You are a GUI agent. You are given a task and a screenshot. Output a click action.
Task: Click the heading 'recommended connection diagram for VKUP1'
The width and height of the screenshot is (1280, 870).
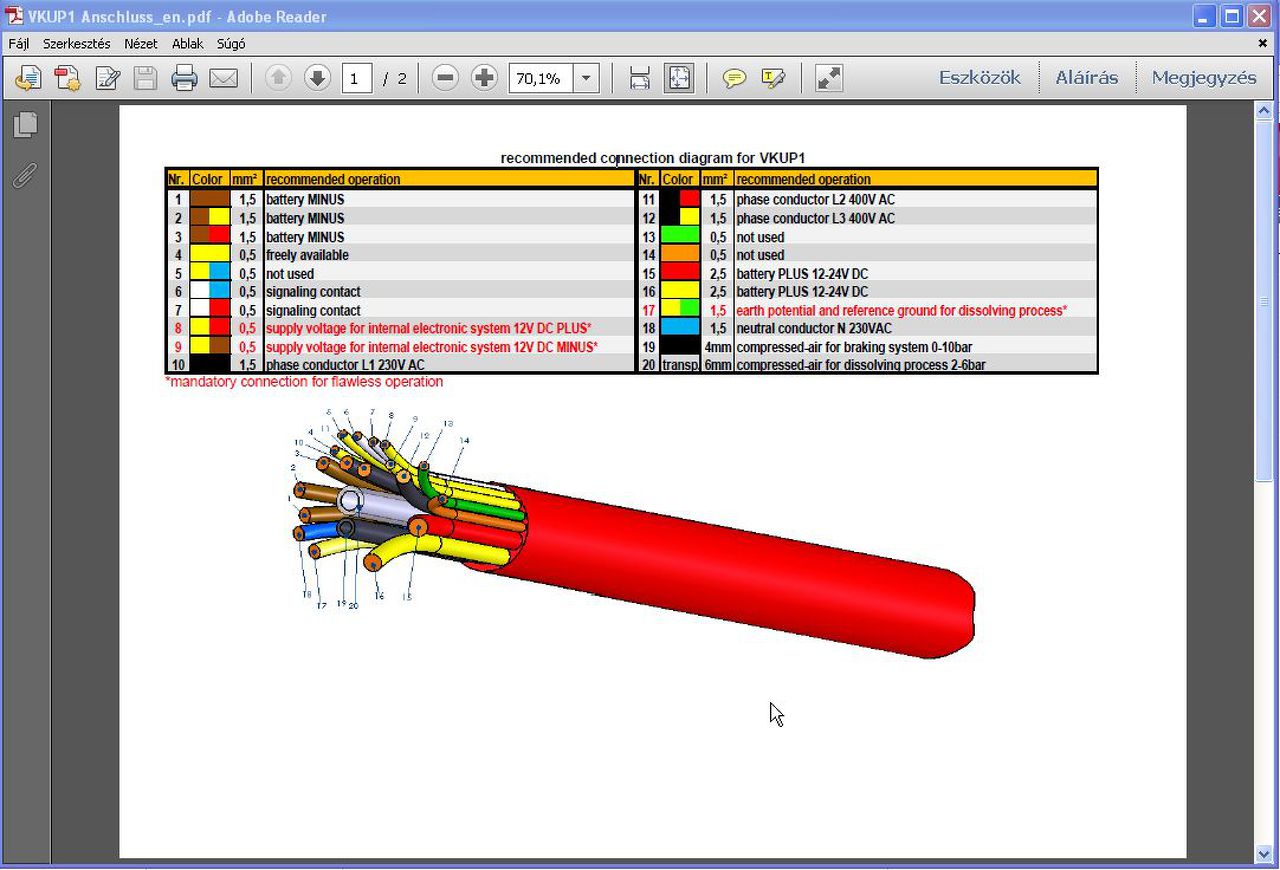(653, 158)
